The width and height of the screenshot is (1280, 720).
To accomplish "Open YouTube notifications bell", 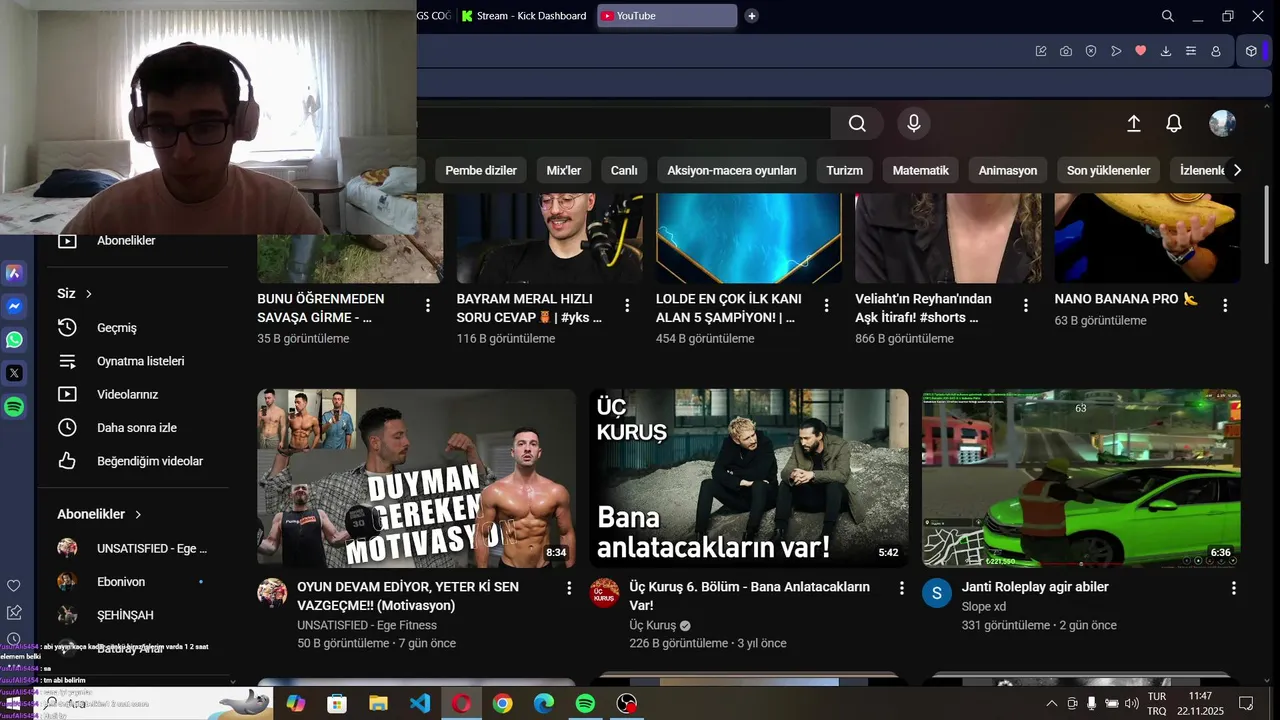I will click(x=1174, y=123).
